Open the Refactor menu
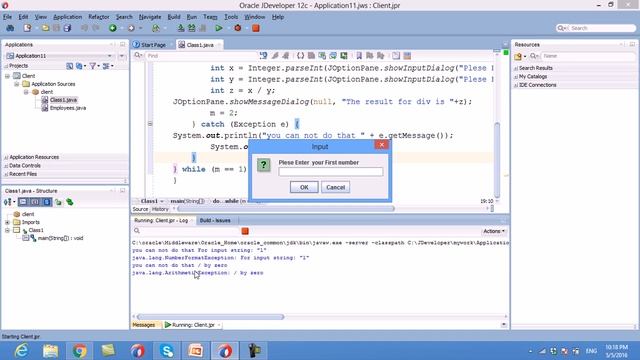The image size is (640, 360). (99, 17)
